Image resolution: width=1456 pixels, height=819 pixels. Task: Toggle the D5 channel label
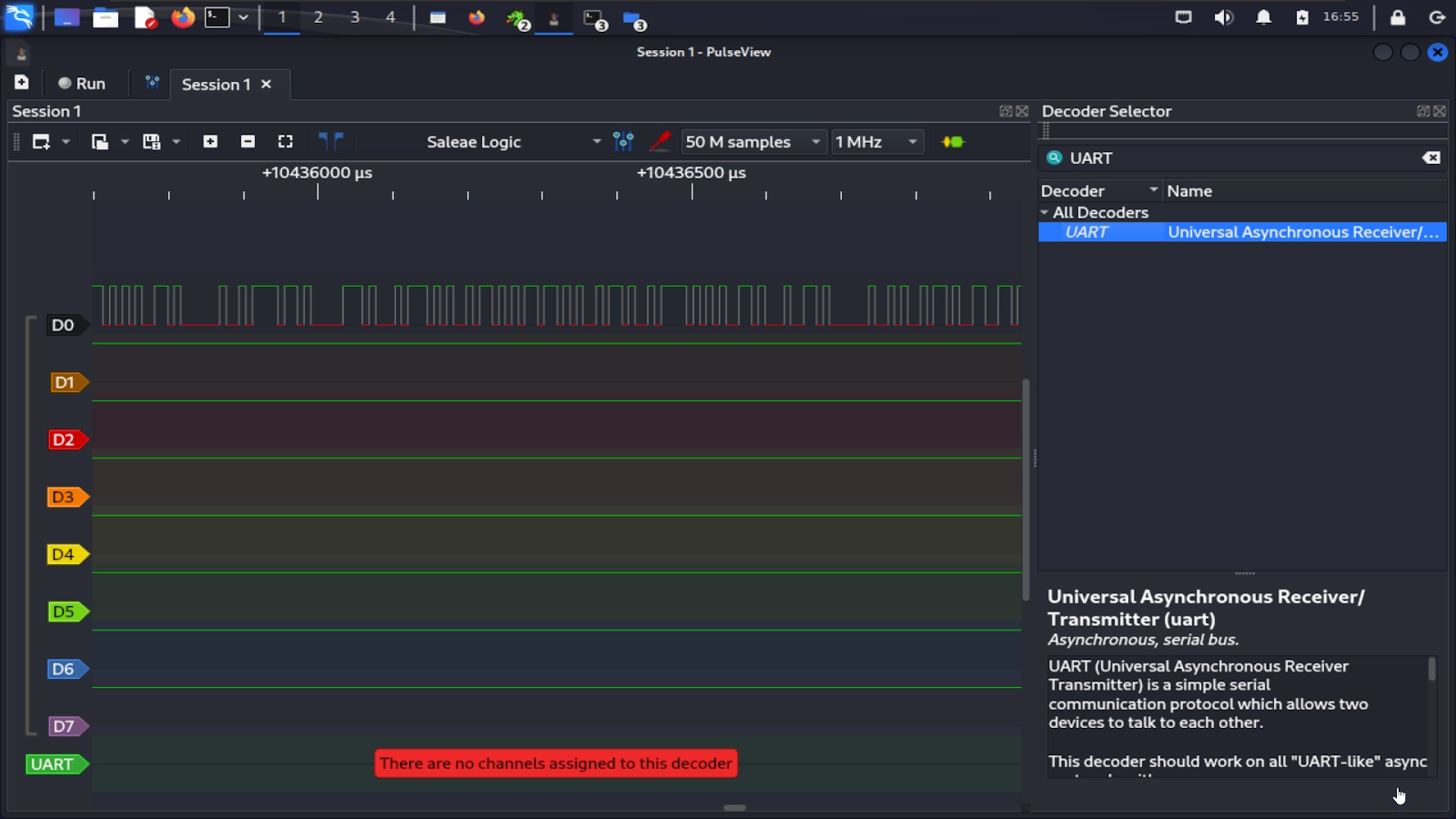click(64, 612)
